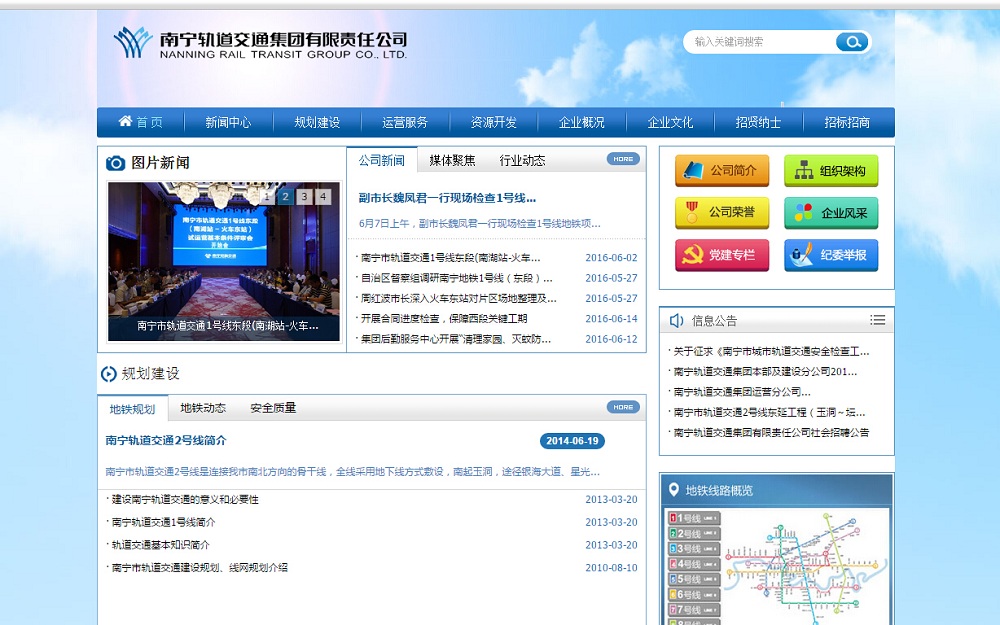Image resolution: width=1000 pixels, height=625 pixels.
Task: Open the 公司简介 orange button
Action: point(722,171)
